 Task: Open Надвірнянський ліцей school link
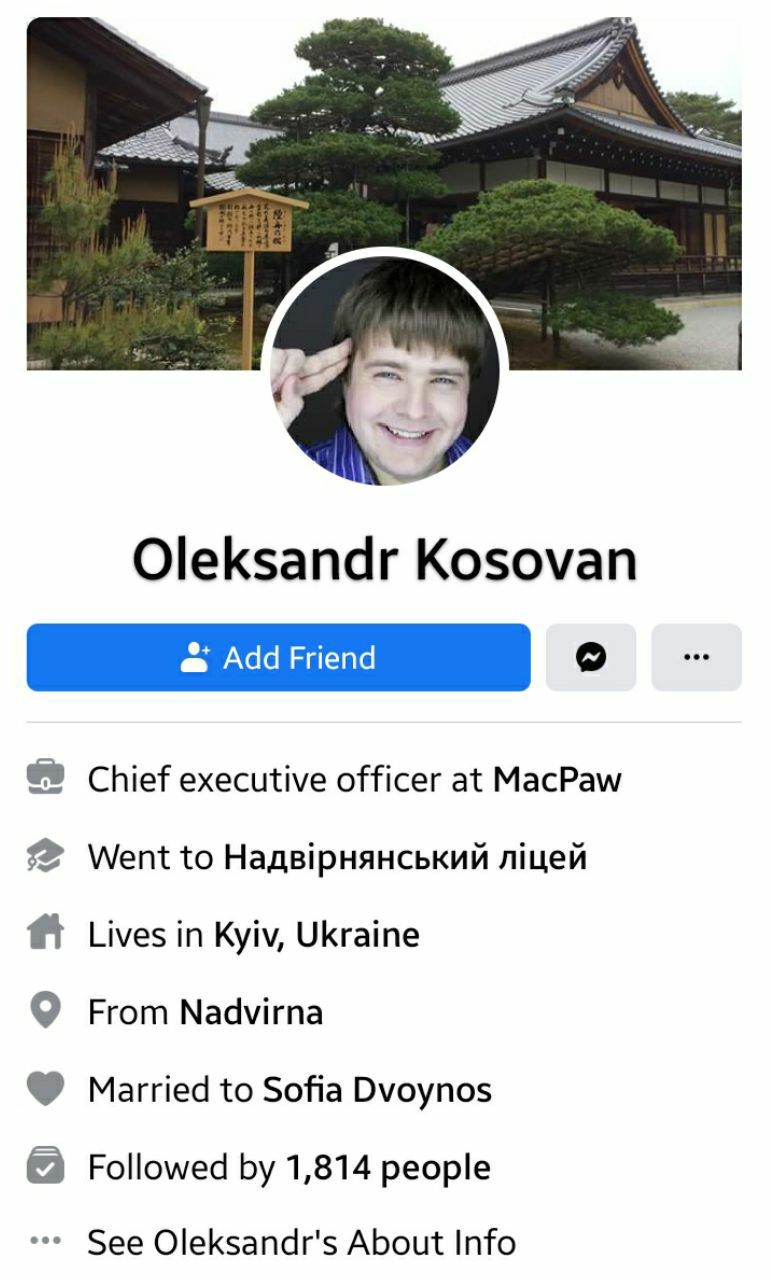(x=405, y=857)
